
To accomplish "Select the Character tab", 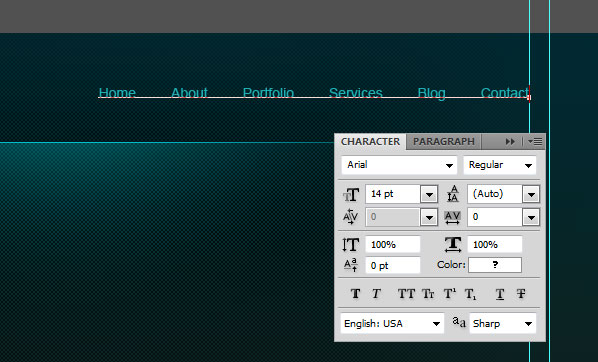I will [x=370, y=142].
